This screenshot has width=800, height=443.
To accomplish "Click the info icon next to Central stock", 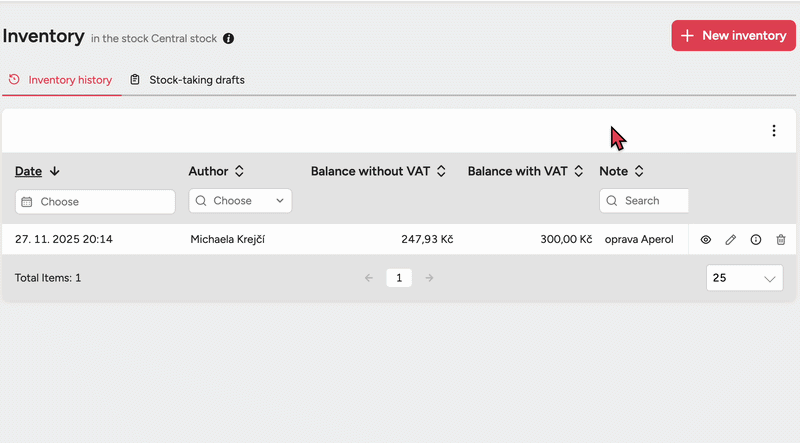I will coord(228,39).
